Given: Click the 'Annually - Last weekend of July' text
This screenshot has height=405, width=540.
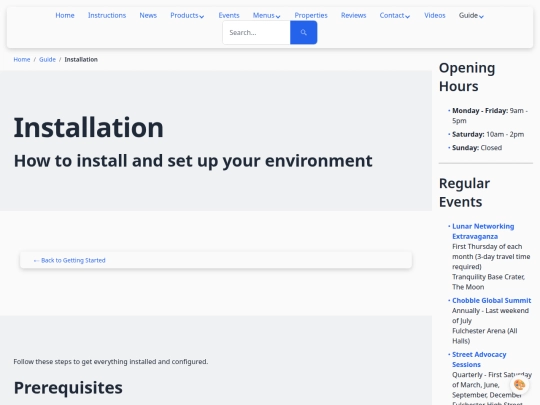Looking at the screenshot, I should 490,315.
